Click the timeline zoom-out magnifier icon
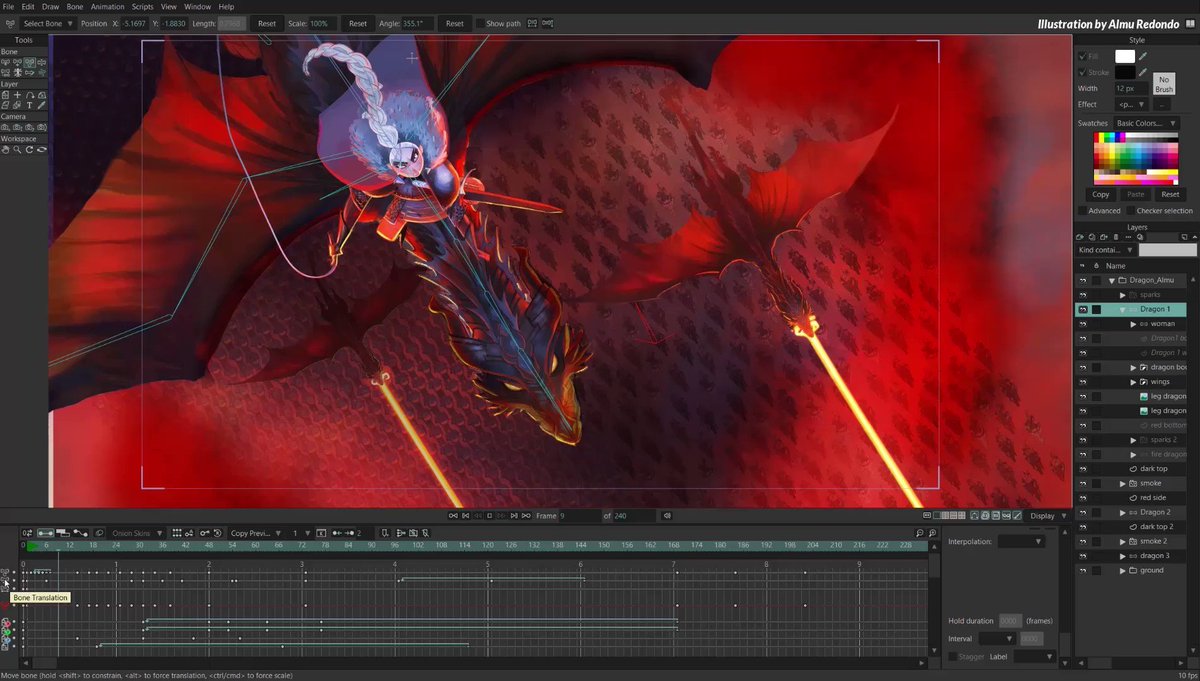 919,533
